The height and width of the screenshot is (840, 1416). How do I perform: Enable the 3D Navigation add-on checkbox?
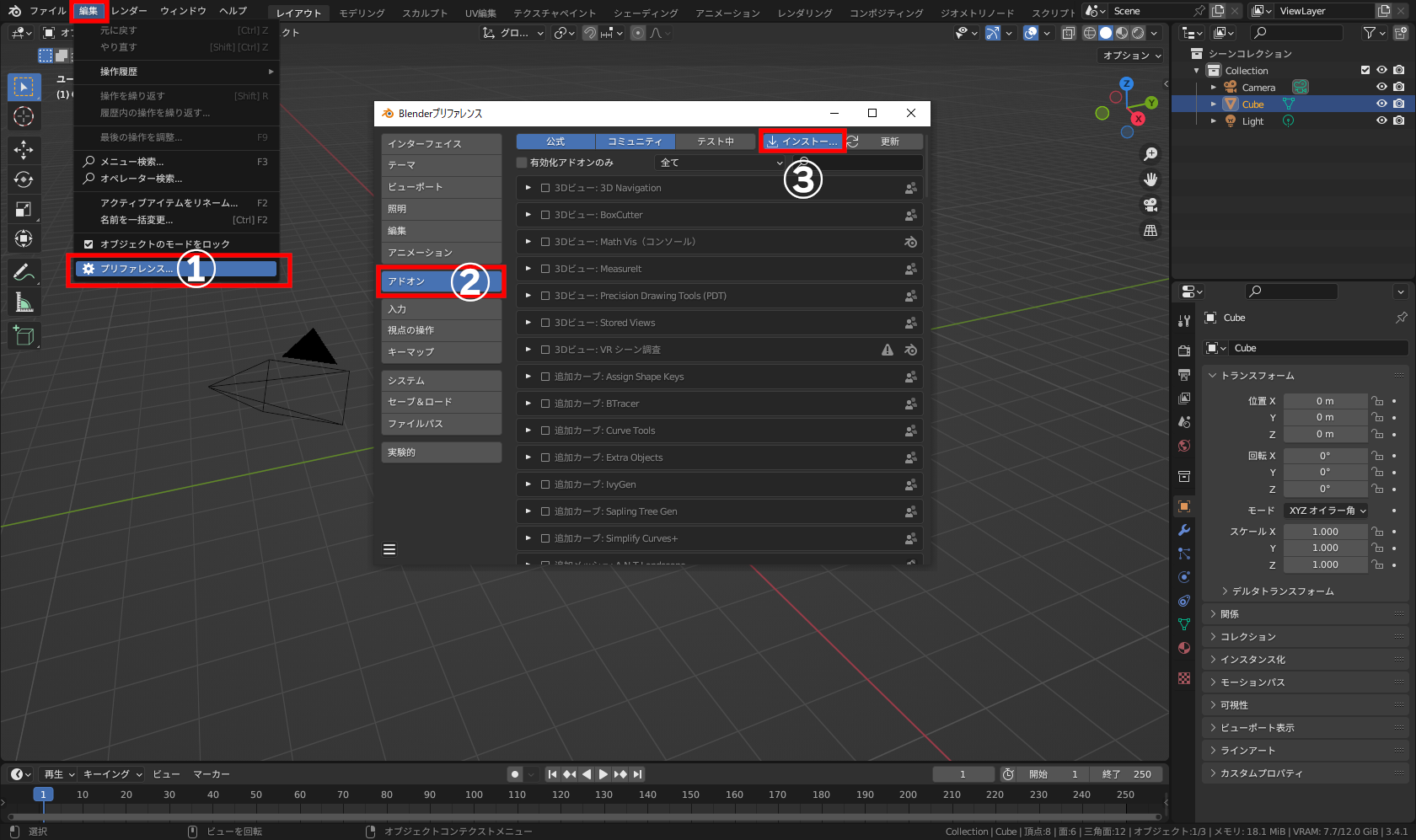[x=545, y=187]
